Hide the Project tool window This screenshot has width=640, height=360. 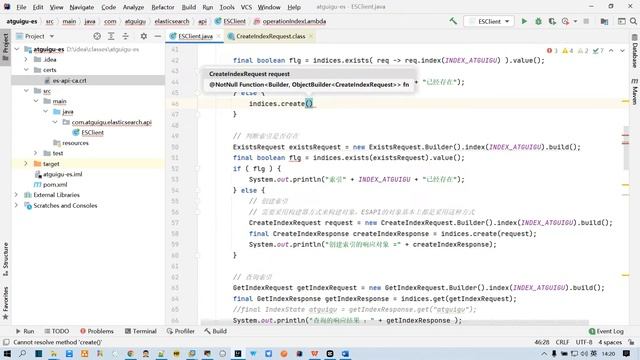pos(158,36)
